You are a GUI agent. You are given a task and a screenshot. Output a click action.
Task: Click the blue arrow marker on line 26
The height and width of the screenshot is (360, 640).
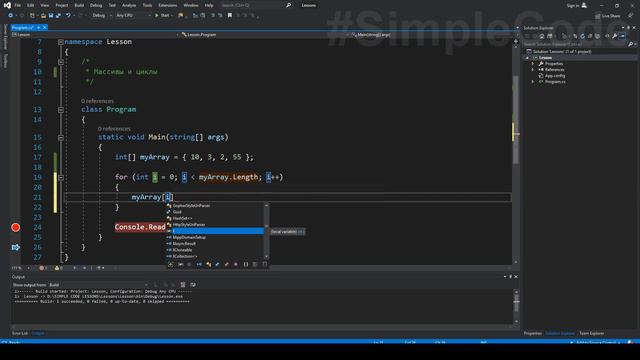(16, 247)
